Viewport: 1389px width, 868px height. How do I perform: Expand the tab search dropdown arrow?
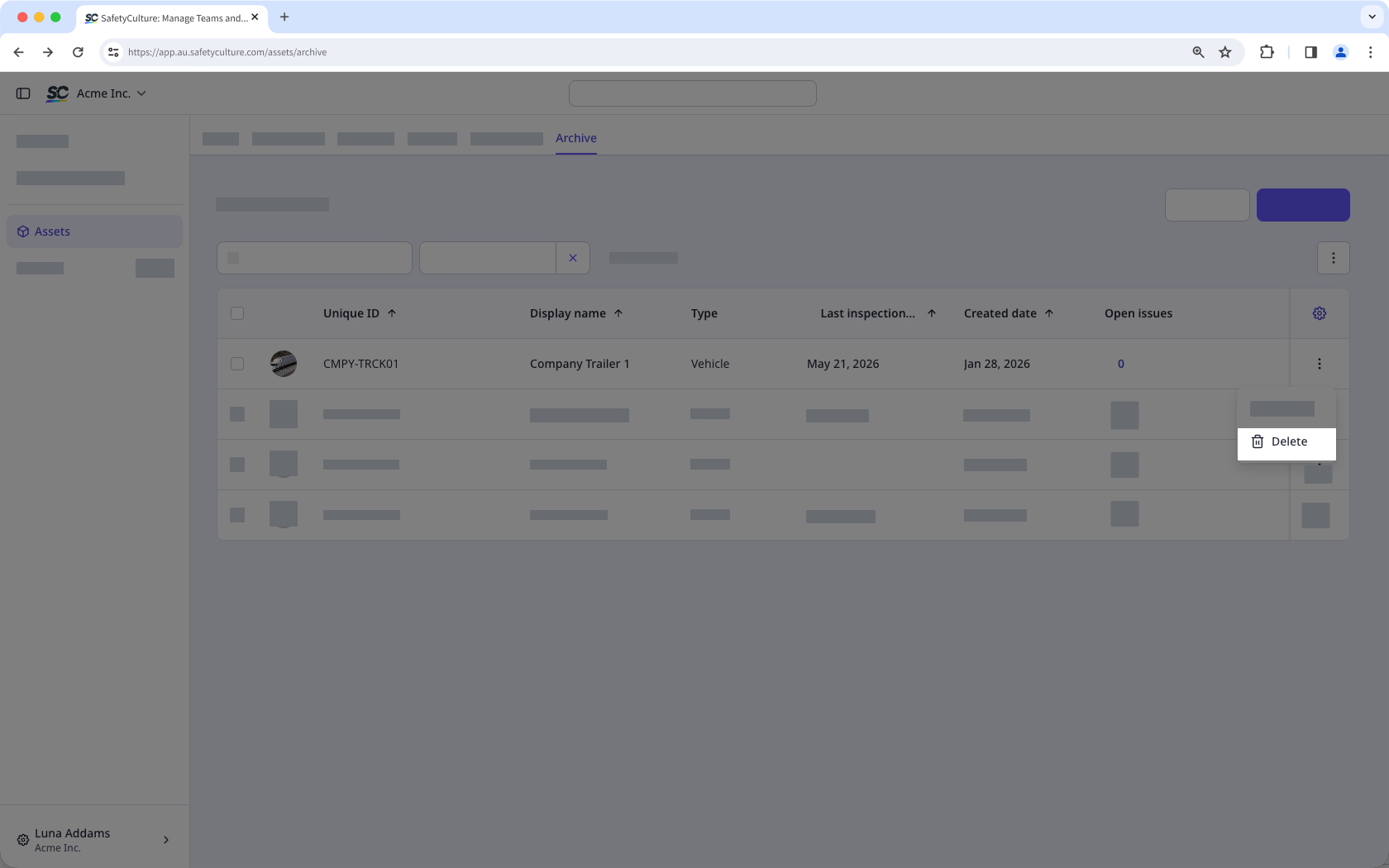click(1372, 17)
